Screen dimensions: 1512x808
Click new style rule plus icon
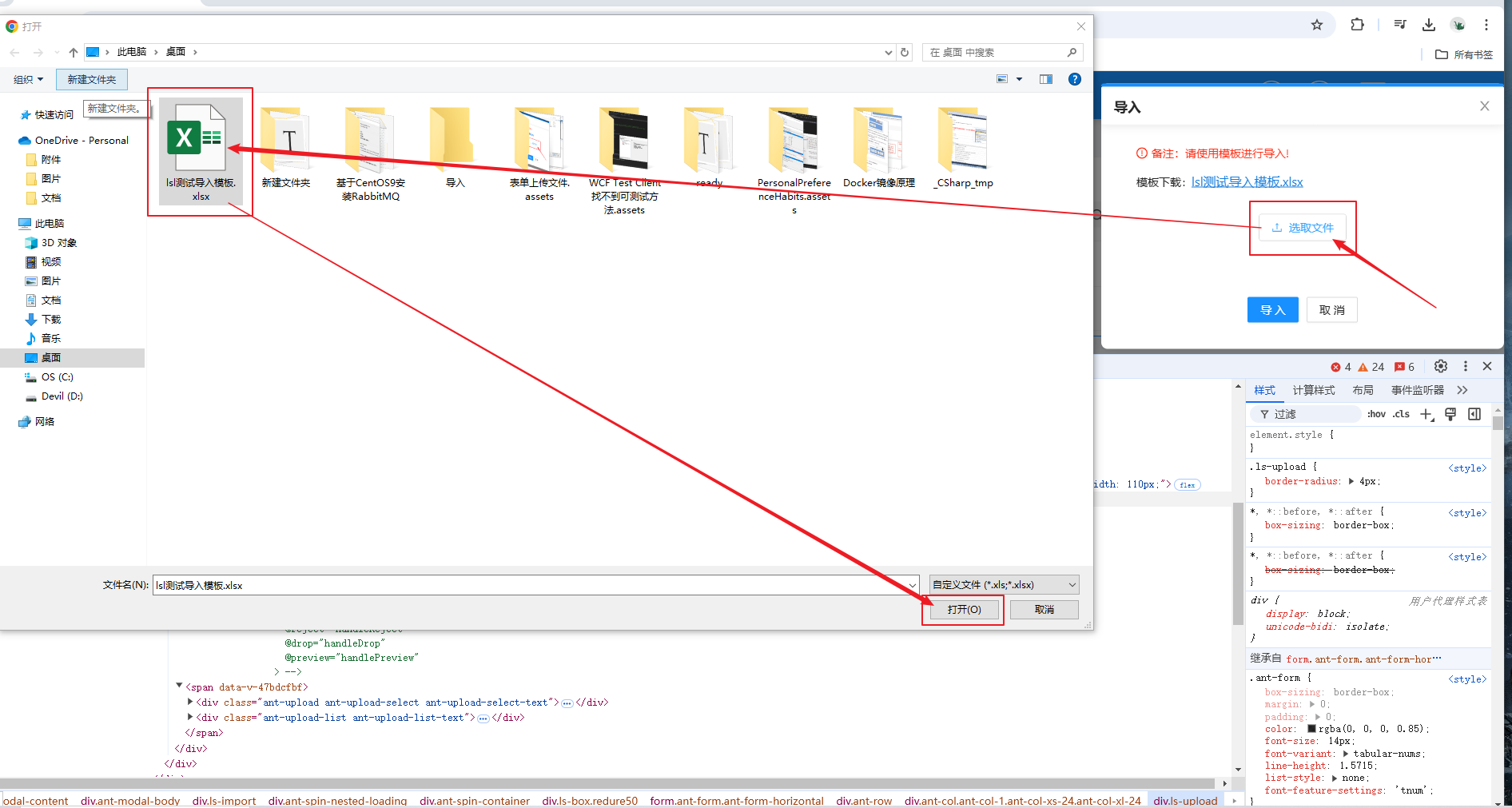pos(1426,414)
